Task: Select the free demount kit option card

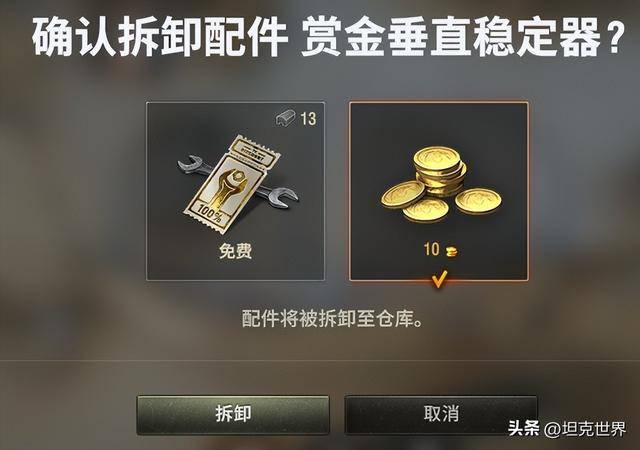Action: (236, 192)
